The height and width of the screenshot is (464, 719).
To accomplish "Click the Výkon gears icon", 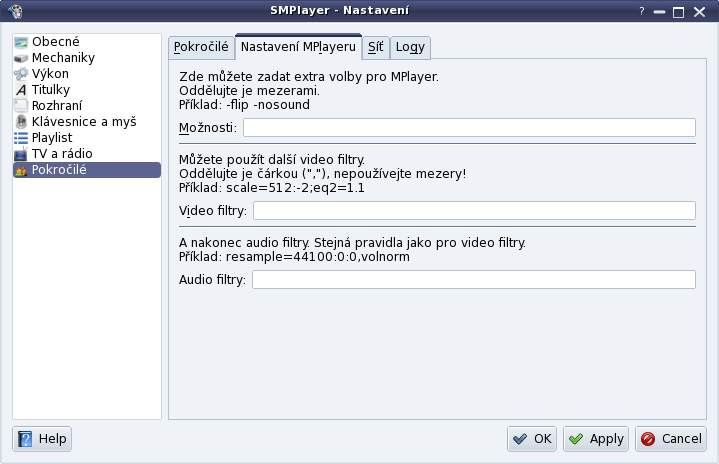I will (x=21, y=74).
